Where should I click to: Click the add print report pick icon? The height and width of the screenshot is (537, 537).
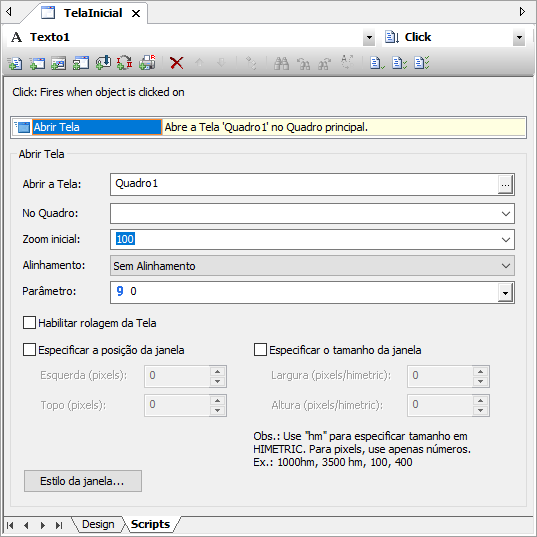(x=147, y=63)
